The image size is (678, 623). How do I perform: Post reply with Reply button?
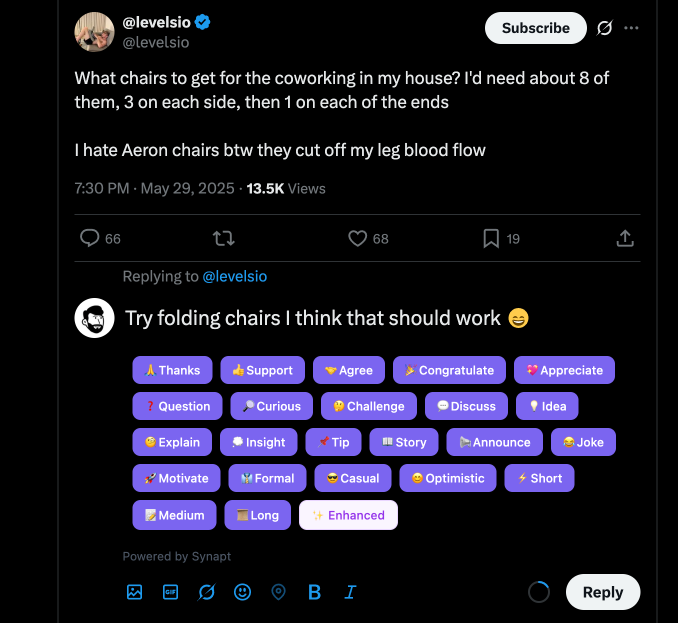tap(602, 592)
